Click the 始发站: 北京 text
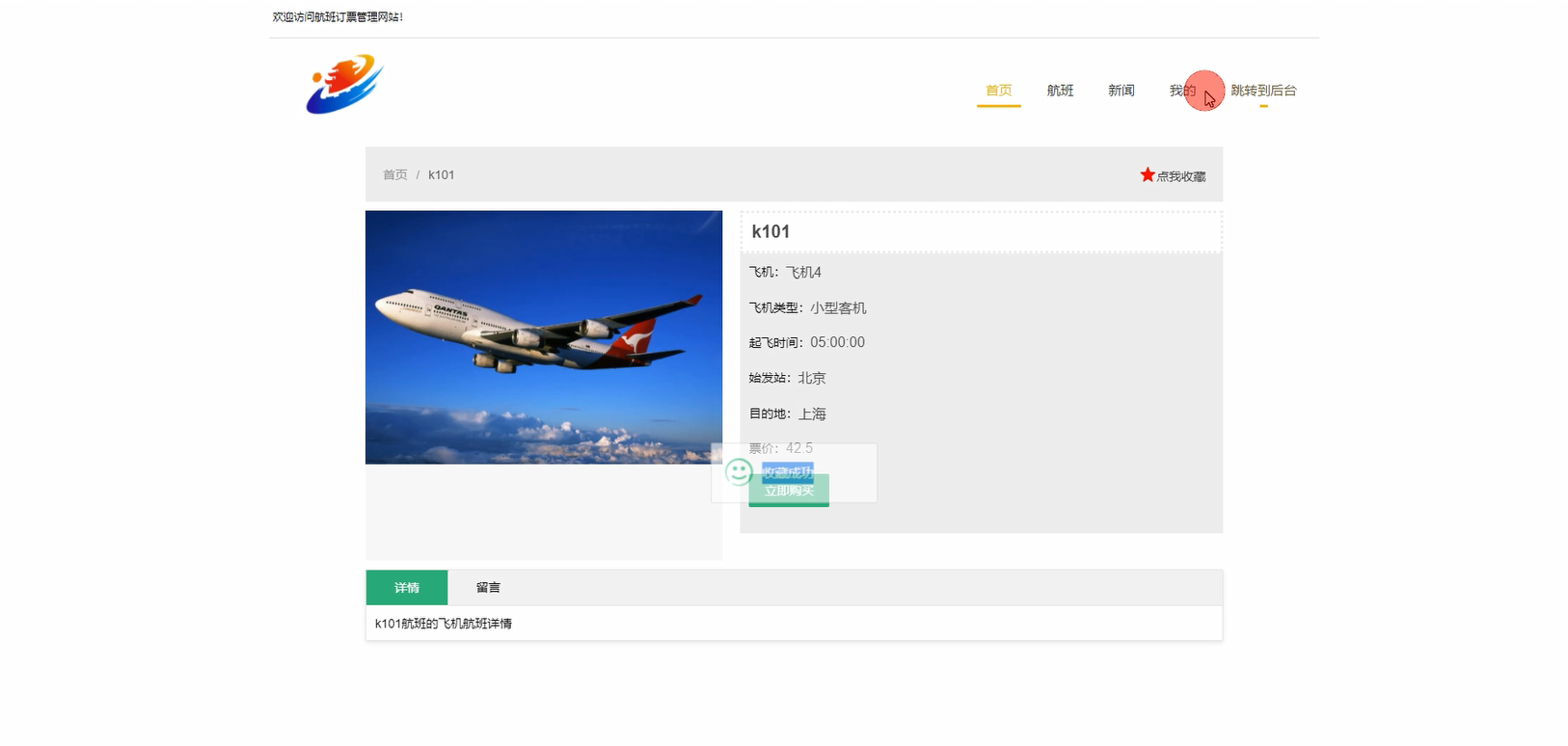This screenshot has height=746, width=1568. tap(787, 378)
